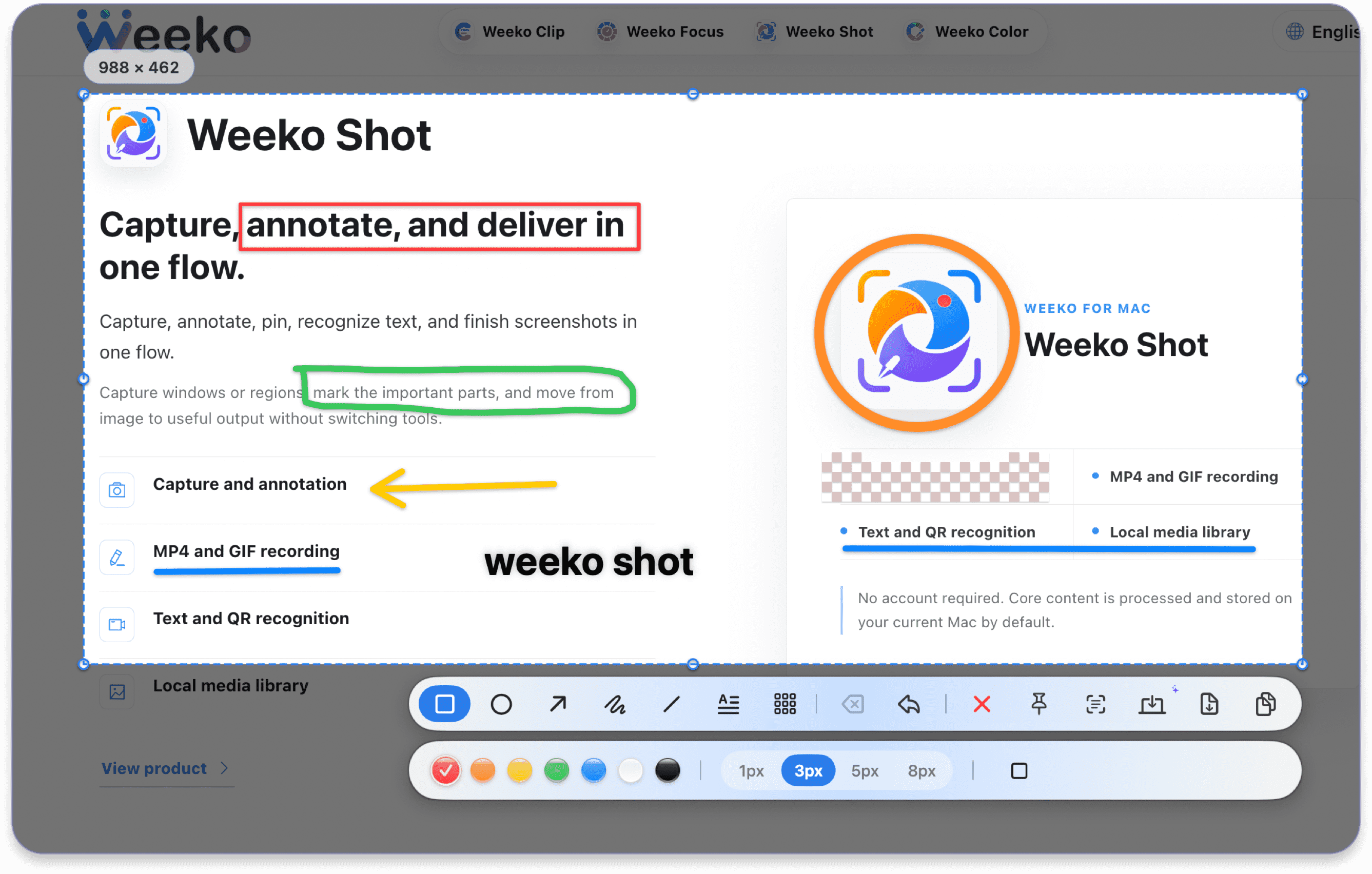This screenshot has height=874, width=1372.
Task: Pick the white color swatch
Action: (631, 771)
